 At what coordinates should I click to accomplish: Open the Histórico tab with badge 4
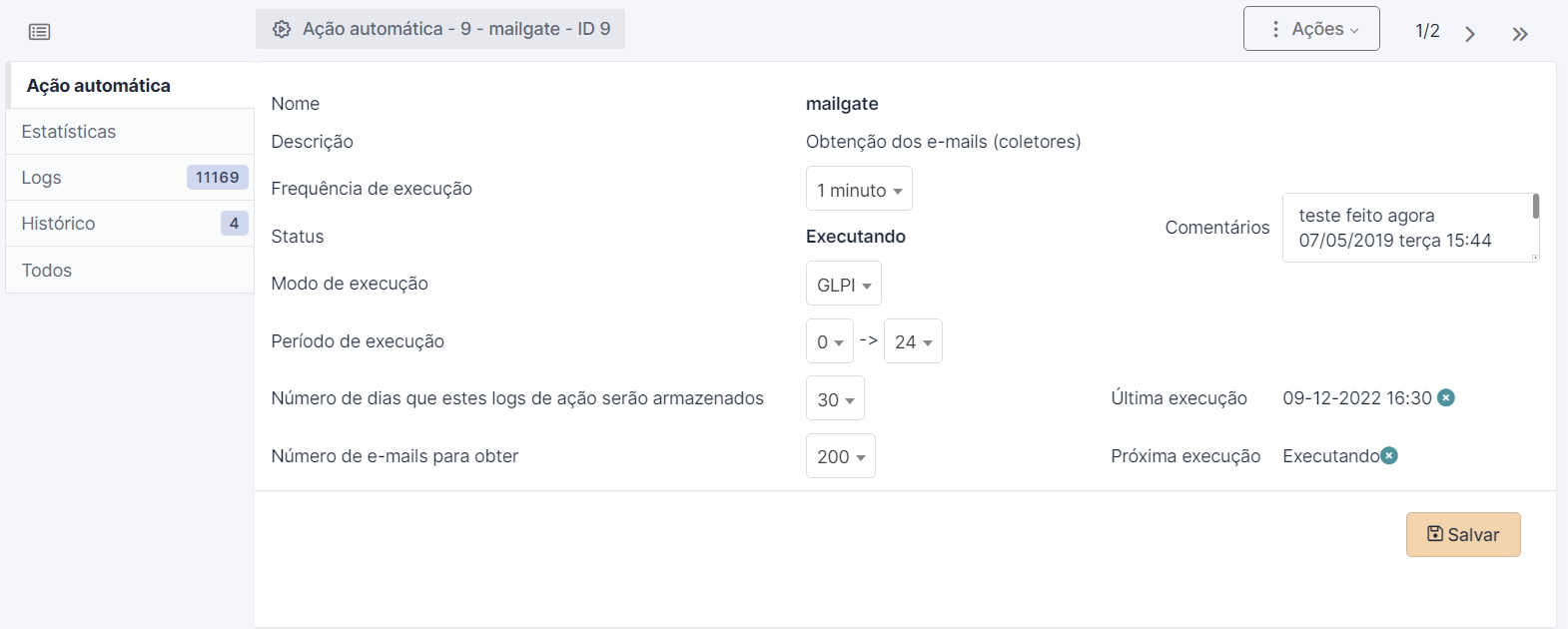58,223
